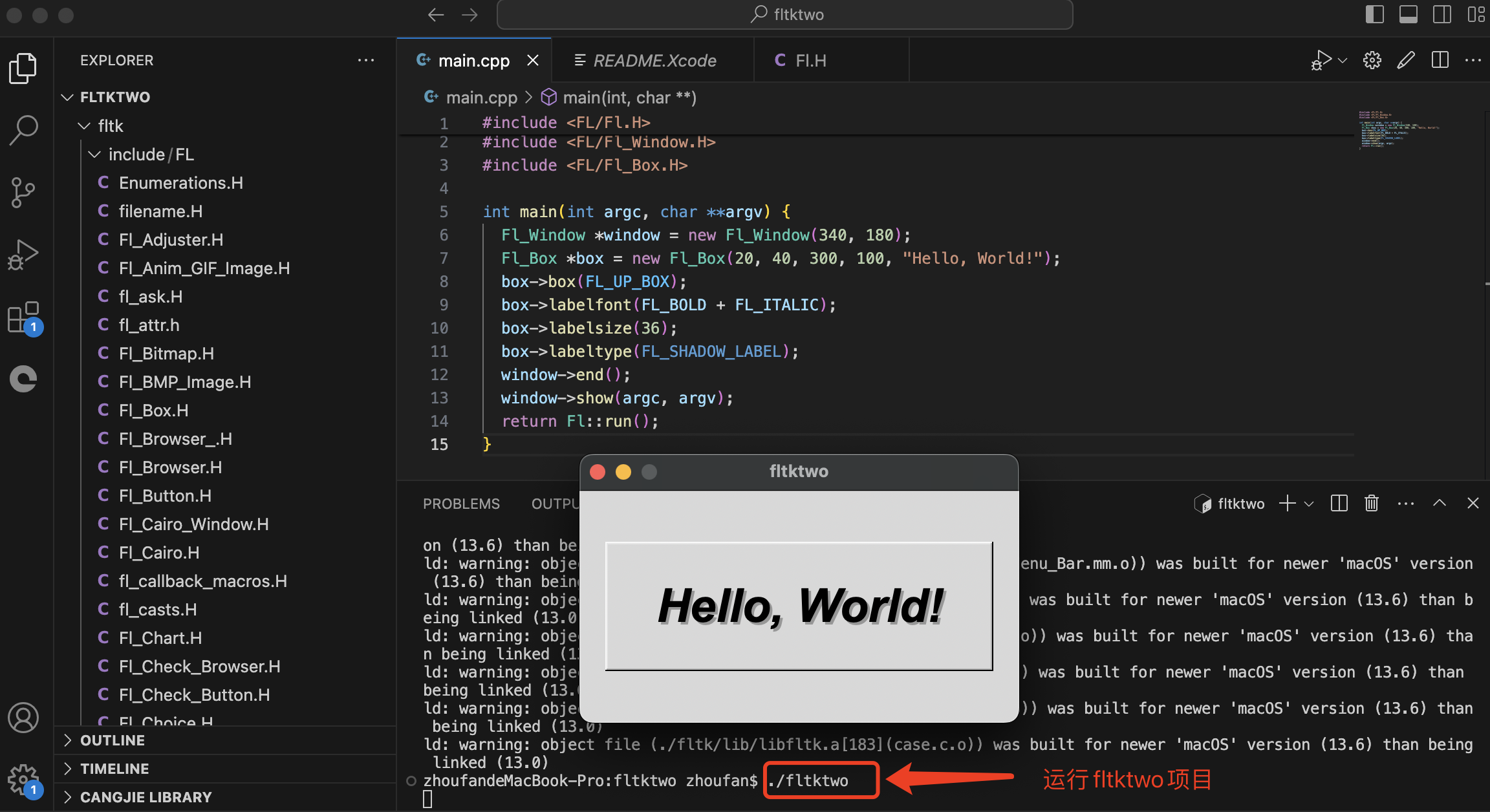Image resolution: width=1490 pixels, height=812 pixels.
Task: Split the editor right
Action: coord(1440,60)
